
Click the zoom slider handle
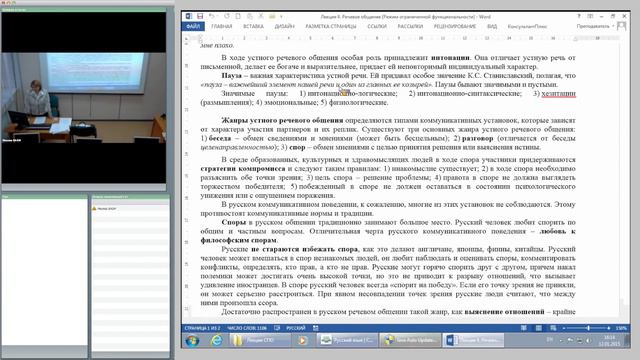coord(588,328)
